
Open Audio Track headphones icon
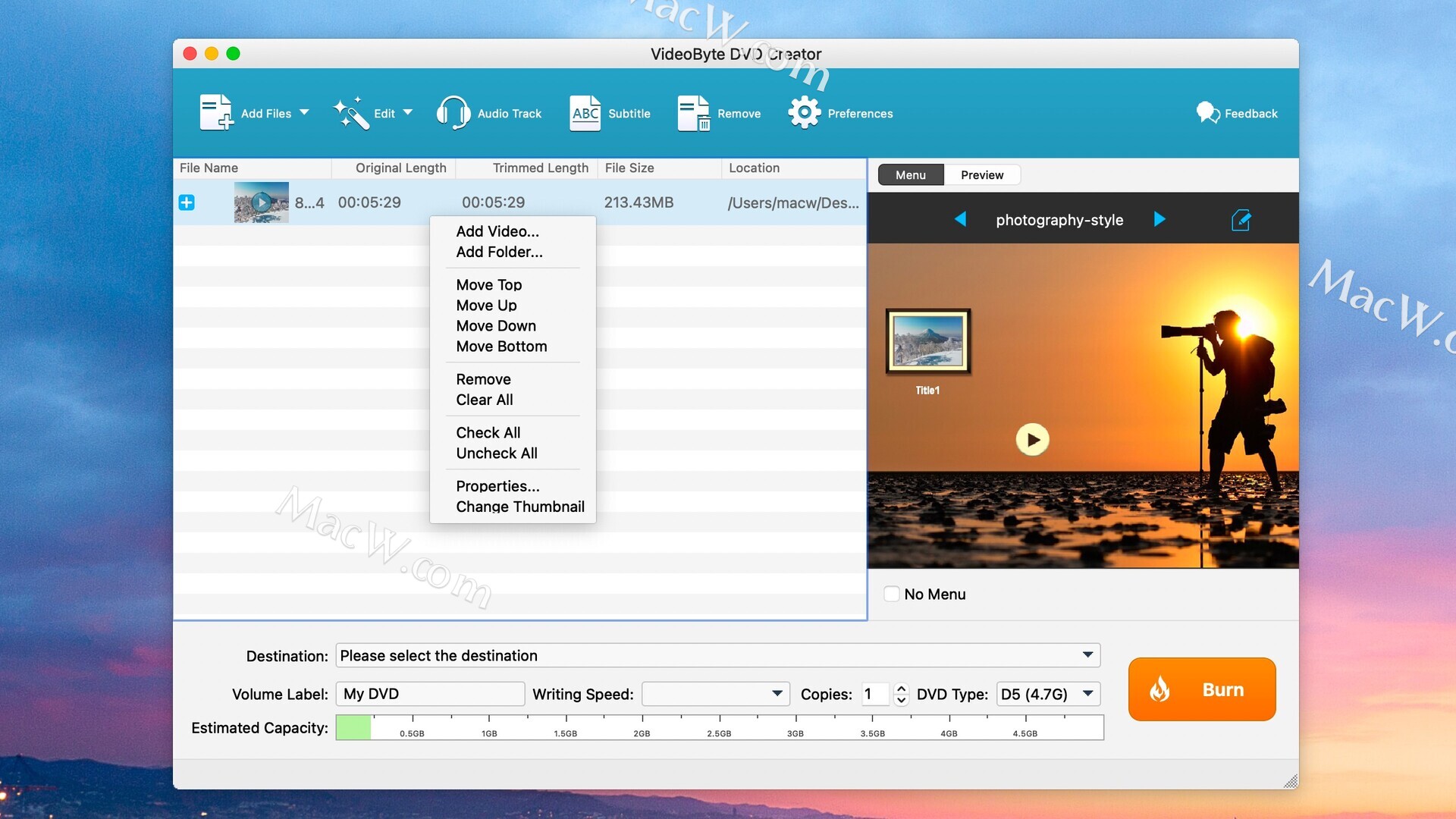click(x=453, y=113)
